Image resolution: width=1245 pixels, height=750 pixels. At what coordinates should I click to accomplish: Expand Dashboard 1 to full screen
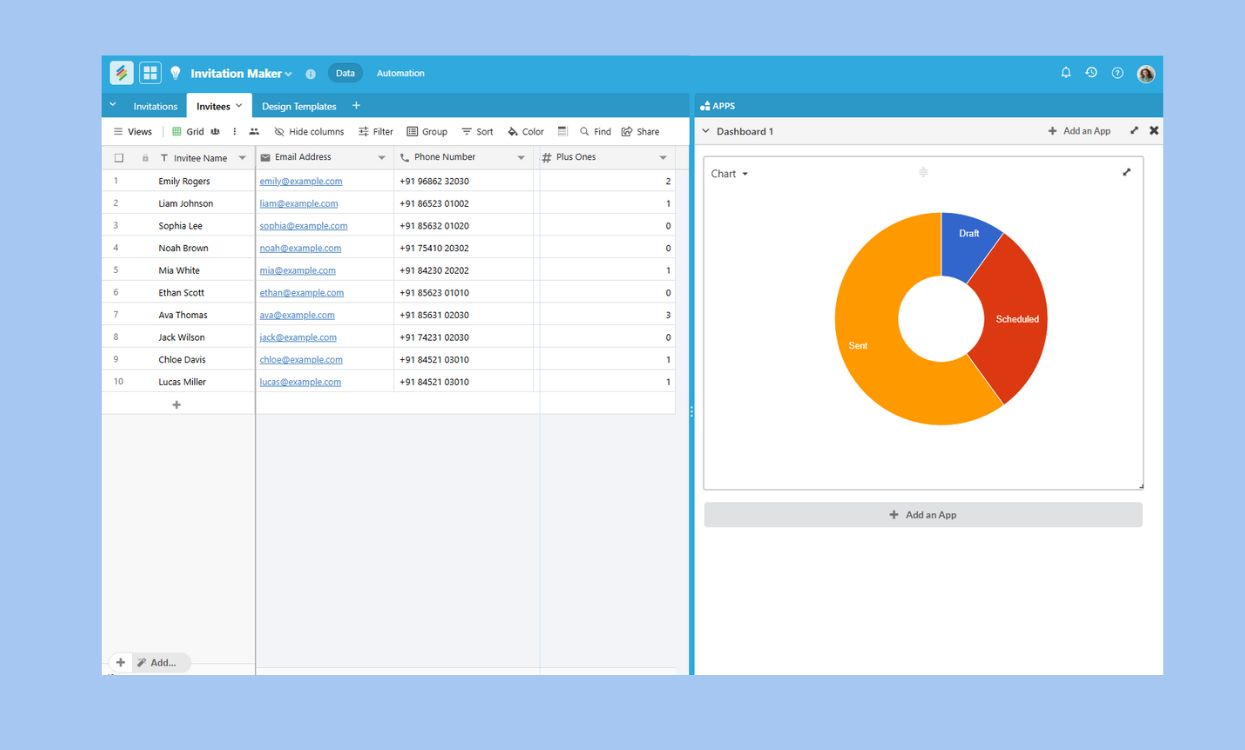pyautogui.click(x=1134, y=131)
